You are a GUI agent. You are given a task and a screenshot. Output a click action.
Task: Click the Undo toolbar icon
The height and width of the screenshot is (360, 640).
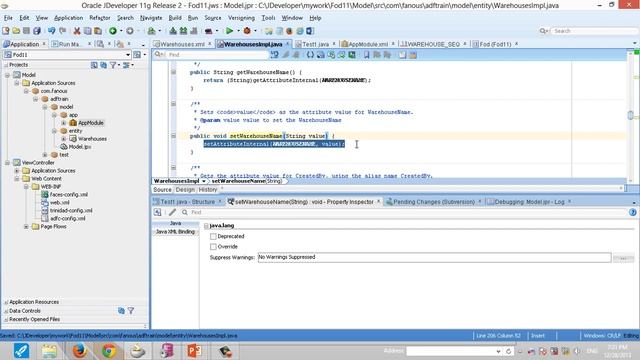click(51, 31)
